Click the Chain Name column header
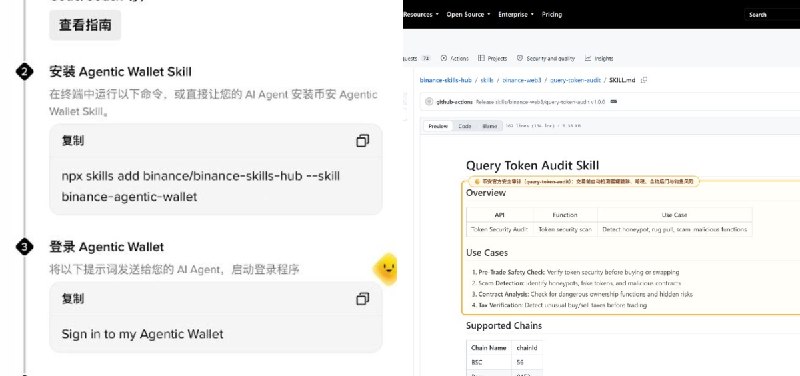This screenshot has width=800, height=376. click(489, 347)
